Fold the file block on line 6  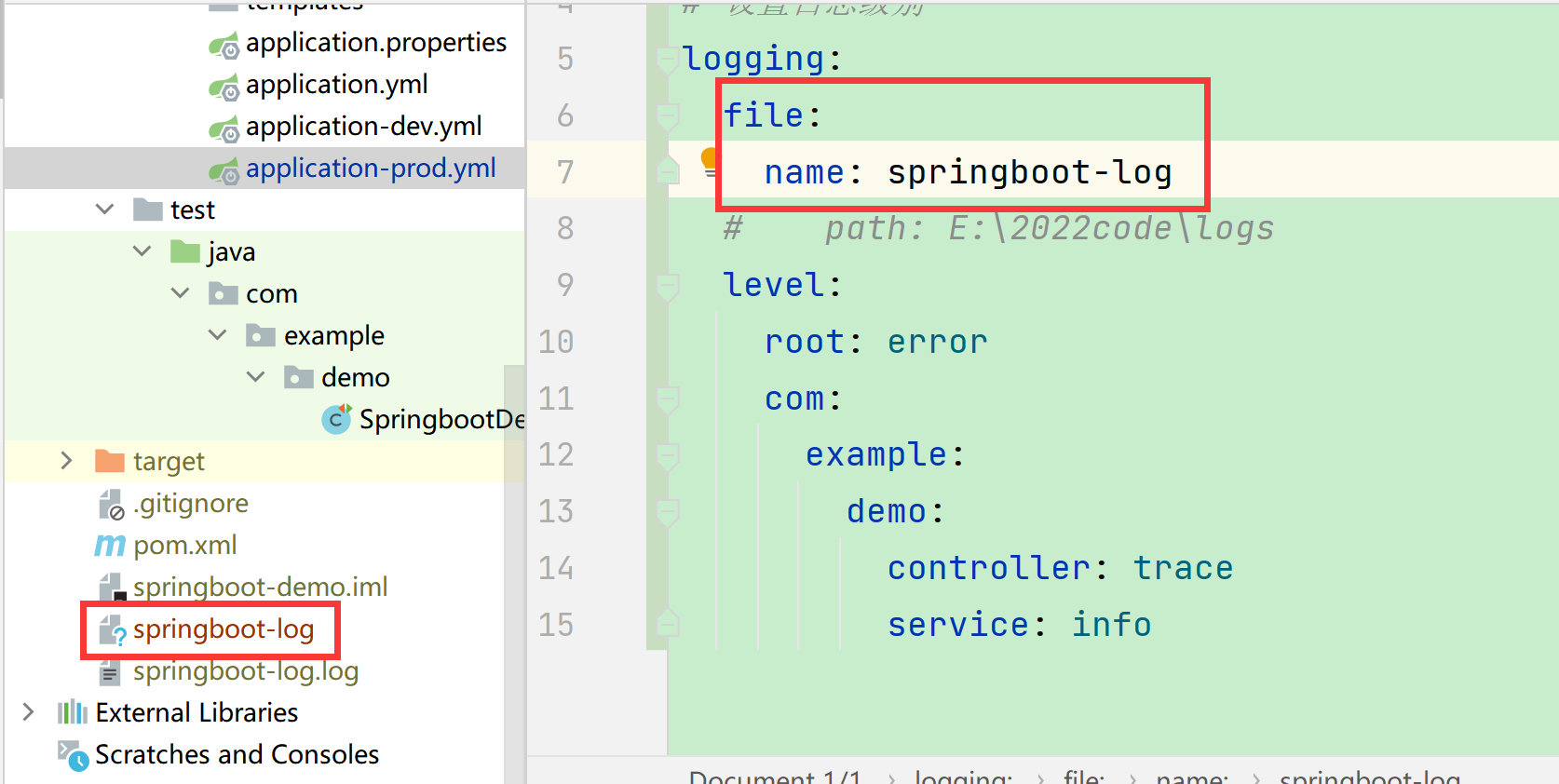tap(668, 117)
